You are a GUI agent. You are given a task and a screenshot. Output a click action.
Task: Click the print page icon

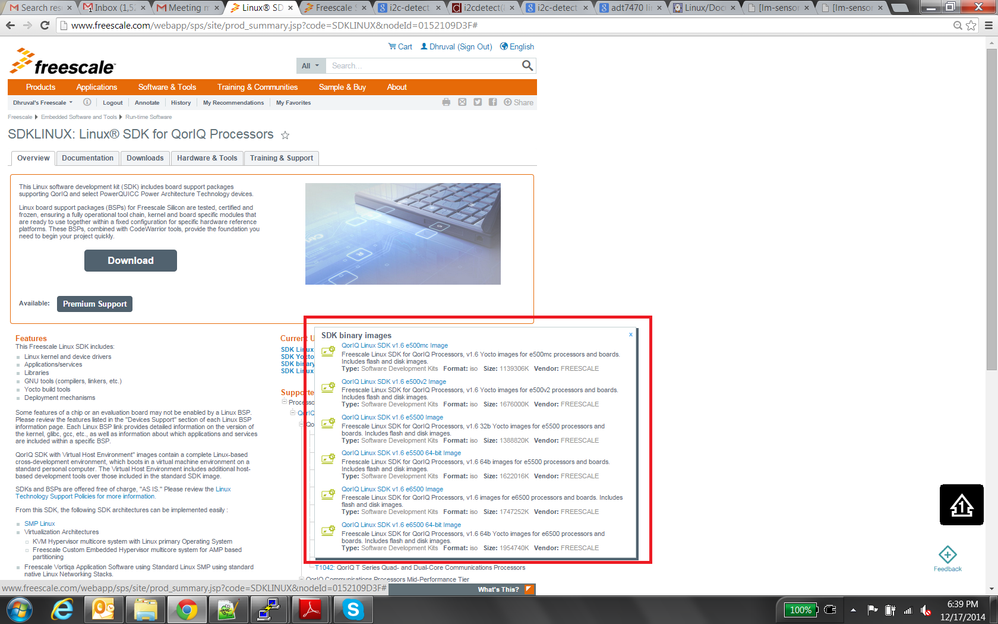pyautogui.click(x=446, y=102)
